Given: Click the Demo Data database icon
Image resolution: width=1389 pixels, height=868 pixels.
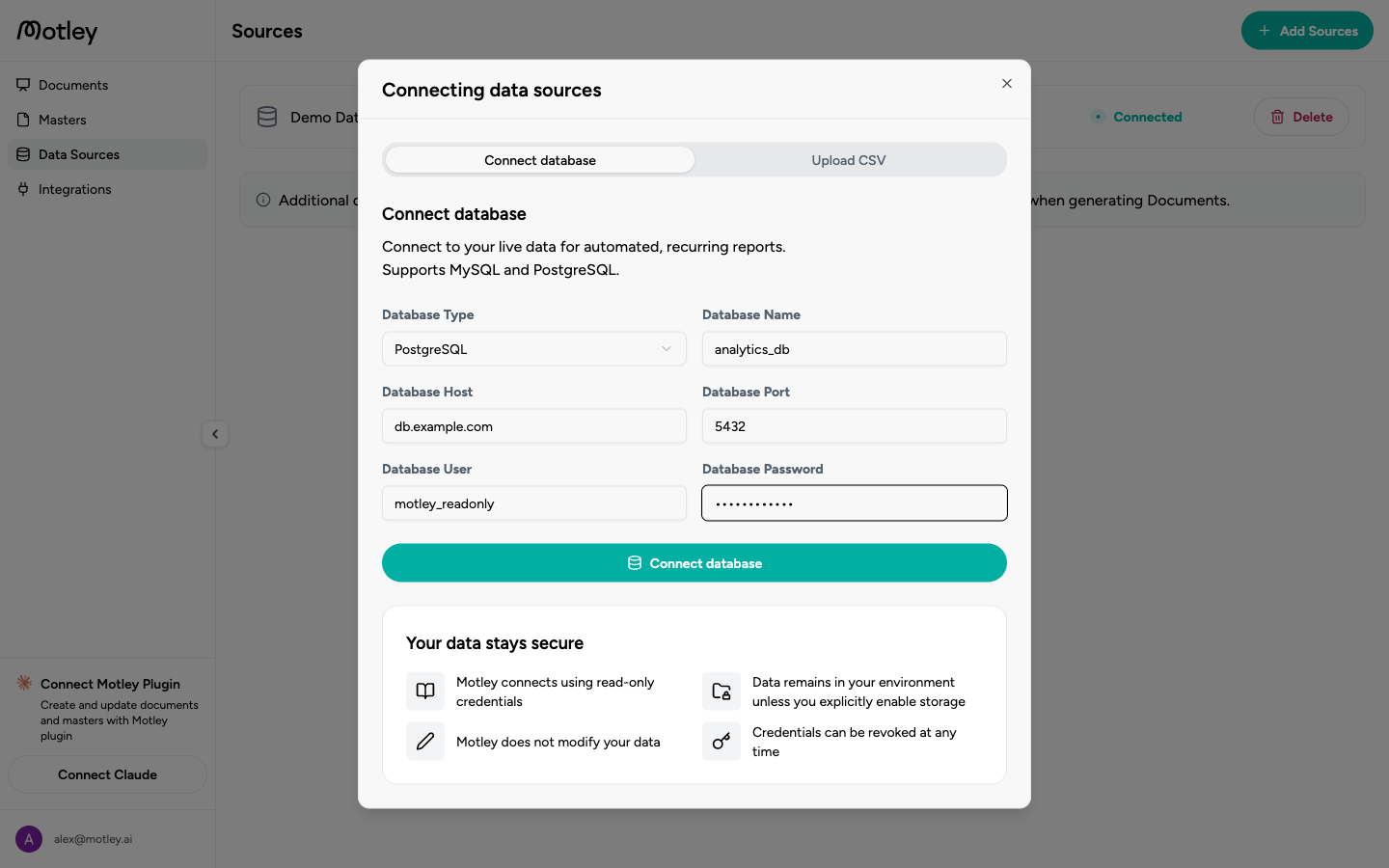Looking at the screenshot, I should [x=267, y=117].
